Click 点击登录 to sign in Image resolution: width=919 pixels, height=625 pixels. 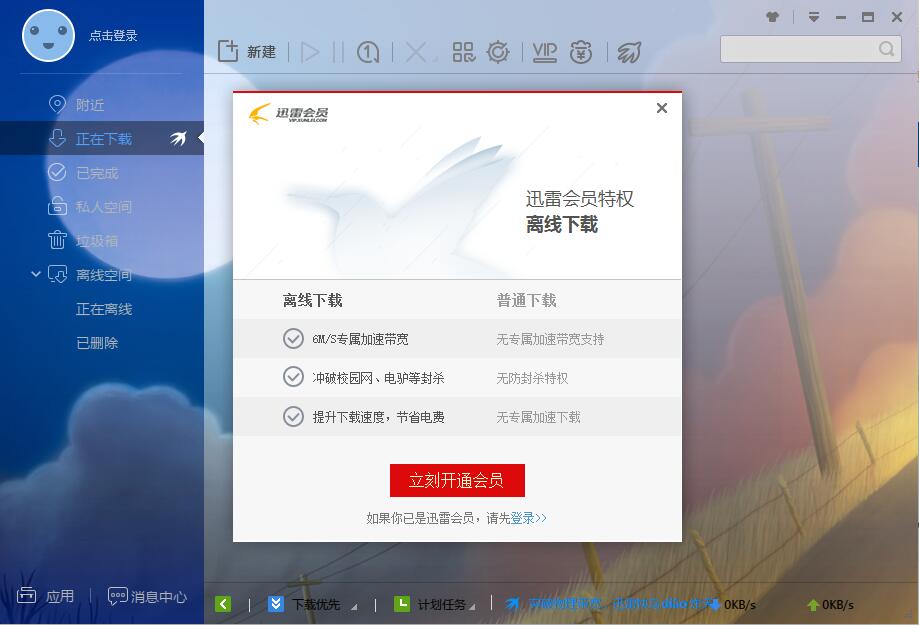(x=113, y=36)
